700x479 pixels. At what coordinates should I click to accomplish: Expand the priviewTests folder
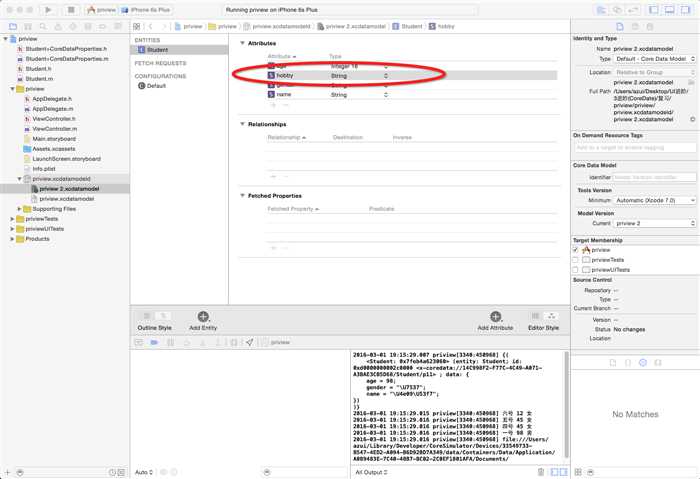(x=12, y=219)
